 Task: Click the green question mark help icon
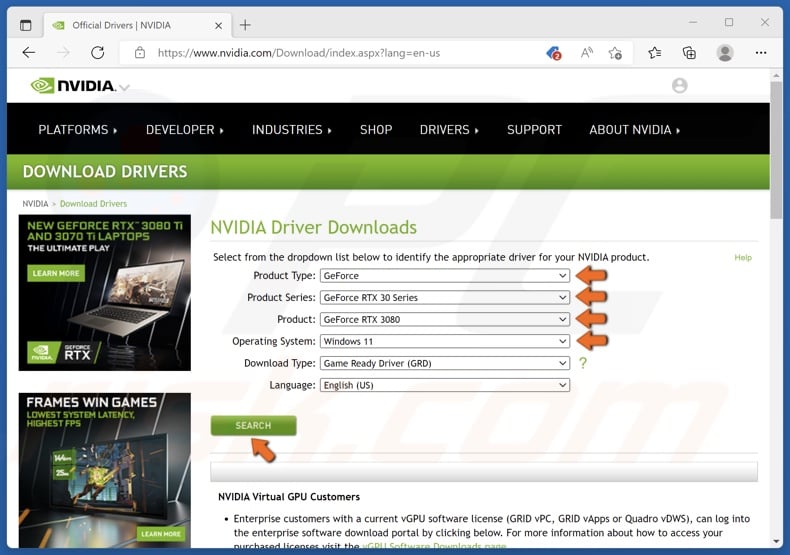pos(583,363)
